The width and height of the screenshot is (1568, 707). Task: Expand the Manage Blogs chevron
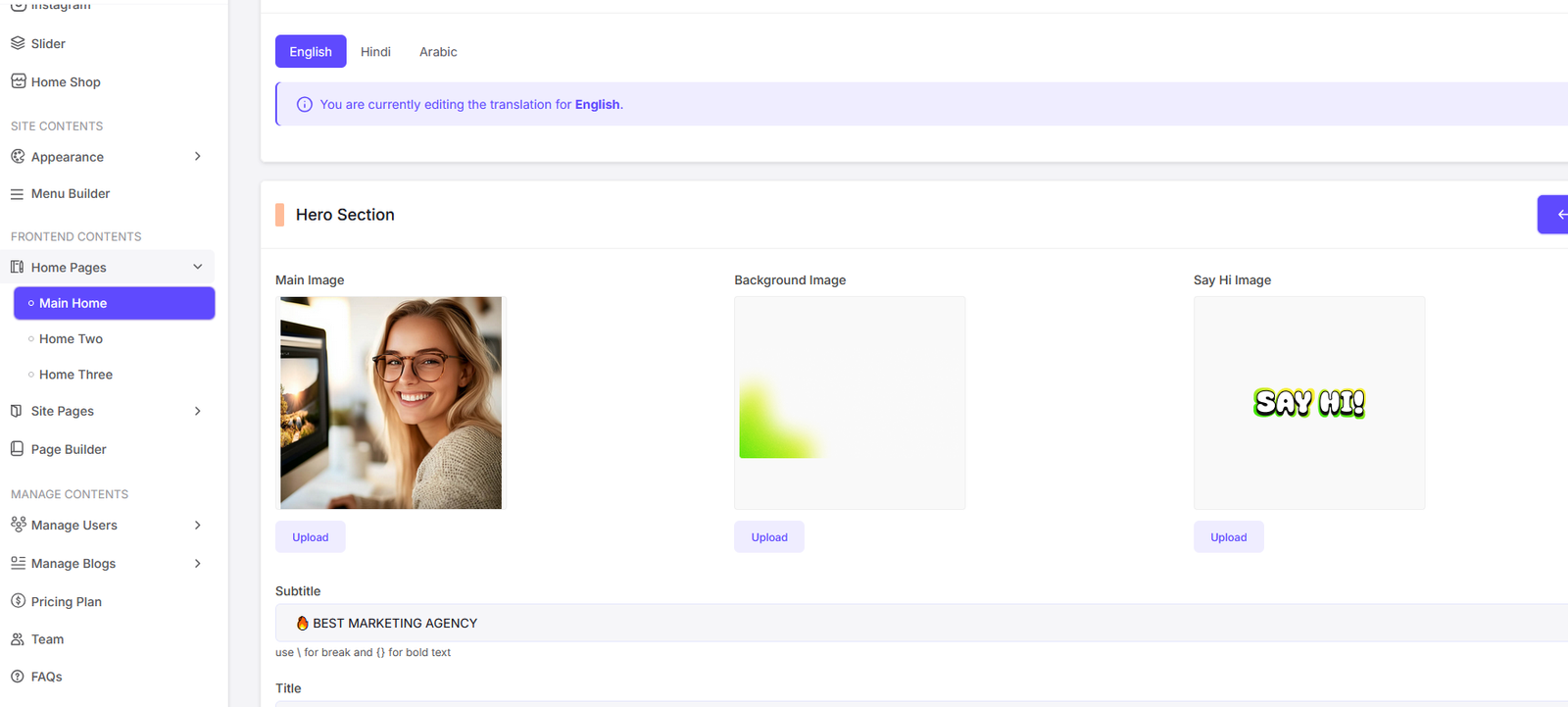(198, 564)
